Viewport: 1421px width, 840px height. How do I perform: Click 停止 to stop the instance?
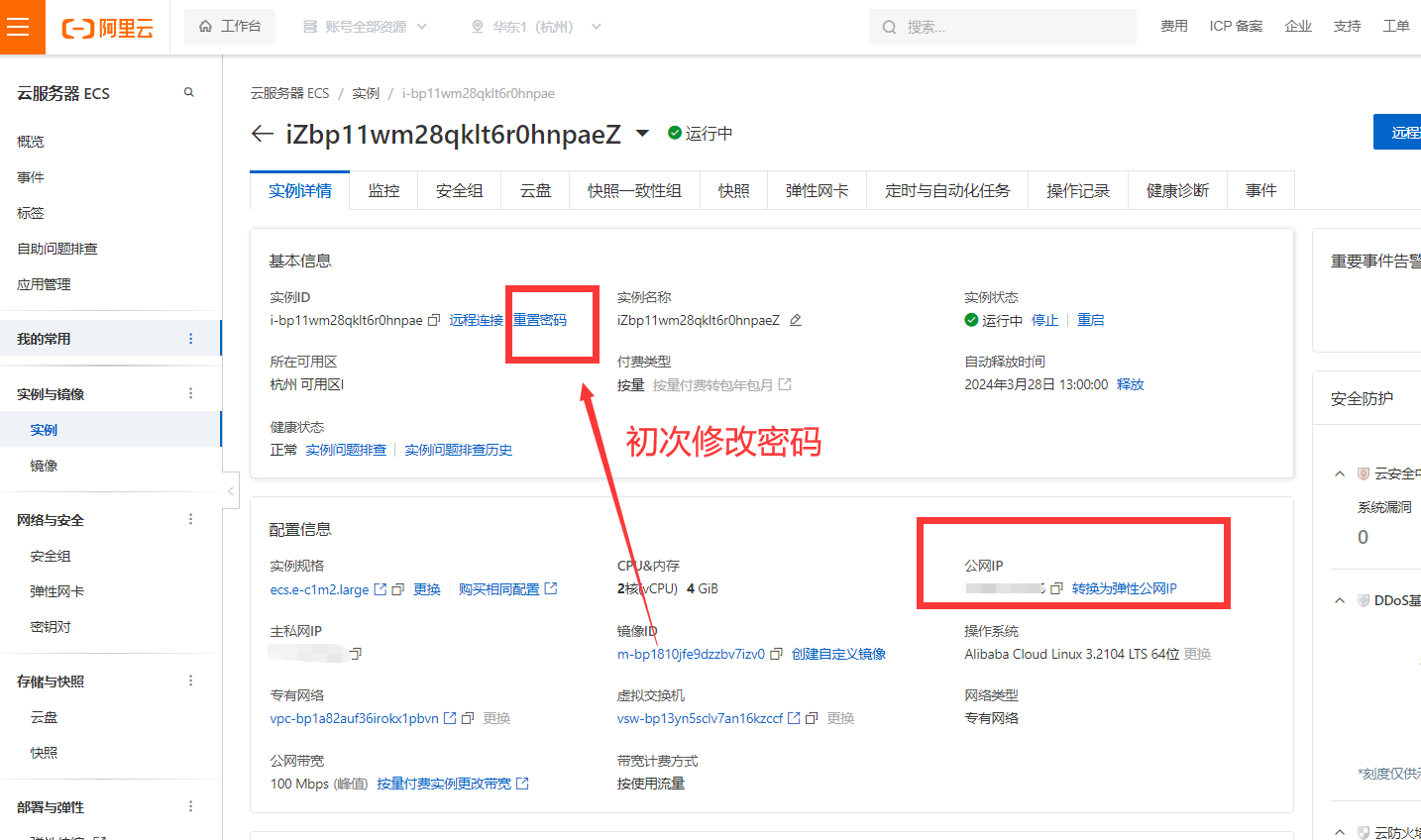[x=1045, y=320]
